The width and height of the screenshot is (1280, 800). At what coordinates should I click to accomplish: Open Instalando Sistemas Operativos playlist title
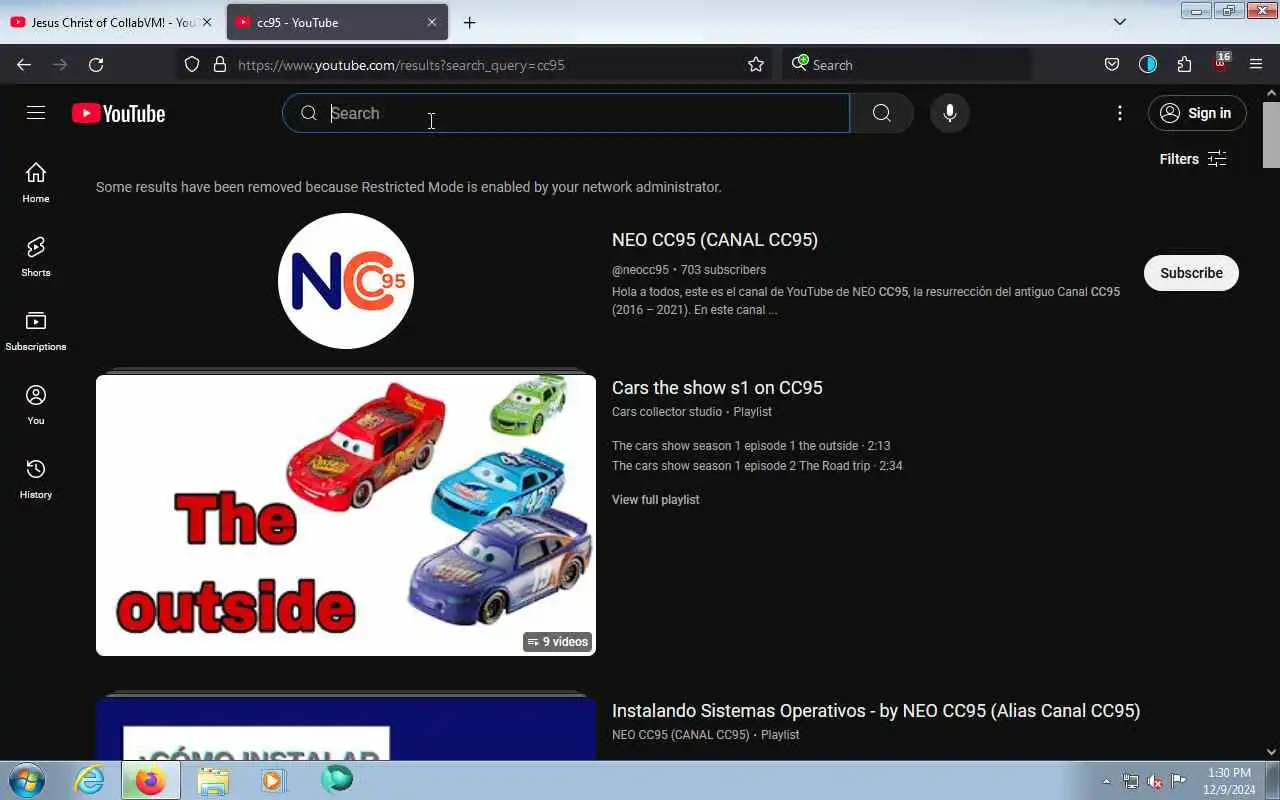point(876,711)
